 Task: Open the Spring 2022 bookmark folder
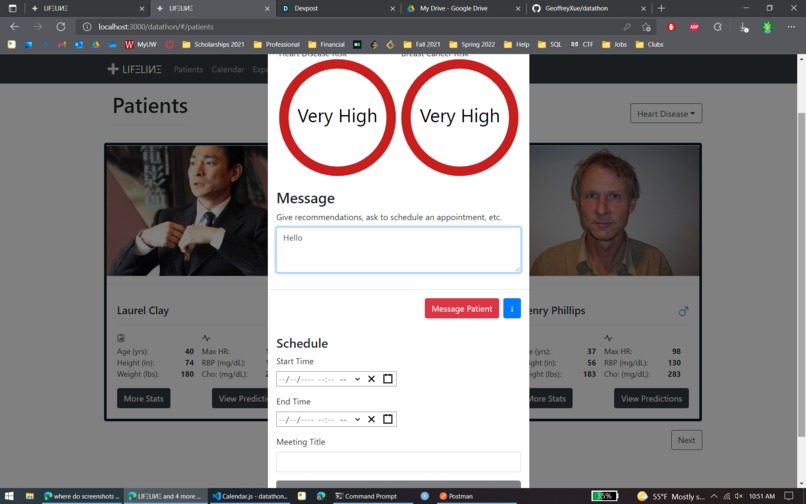[472, 44]
